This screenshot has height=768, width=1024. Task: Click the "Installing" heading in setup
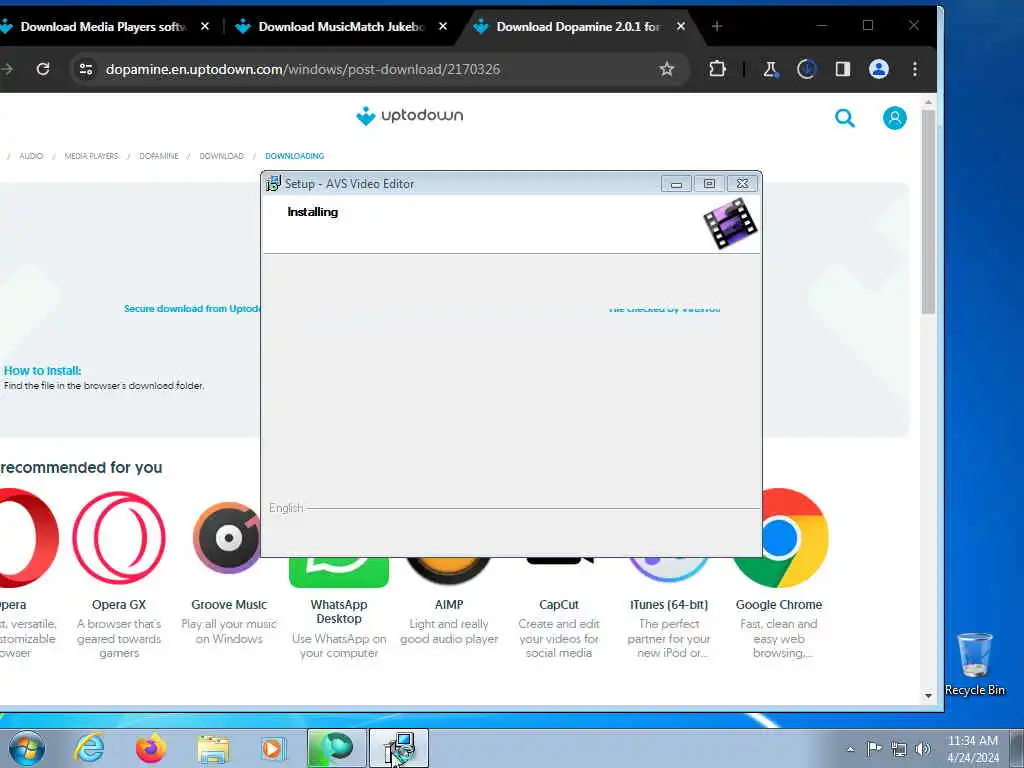tap(312, 212)
